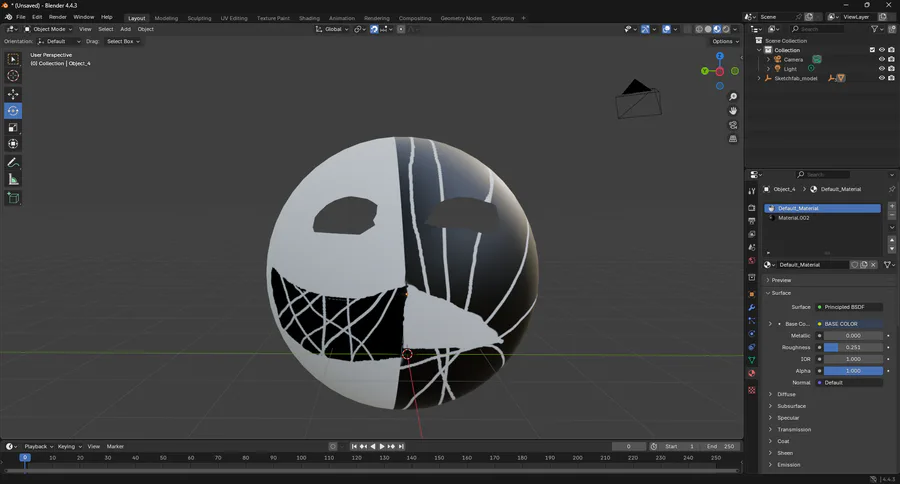Toggle proportional editing button
The width and height of the screenshot is (900, 484).
coord(401,29)
